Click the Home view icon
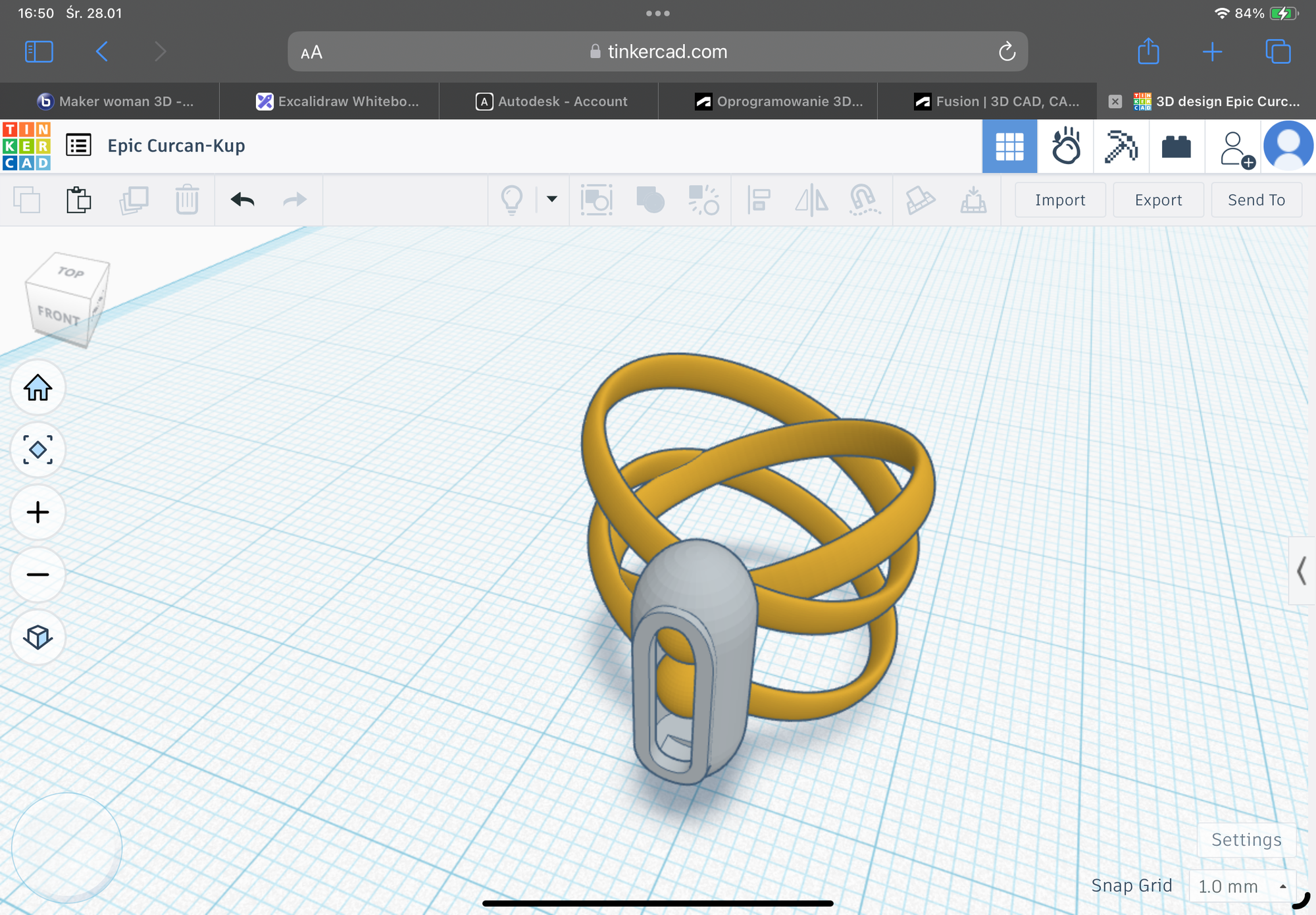This screenshot has width=1316, height=915. (x=38, y=388)
